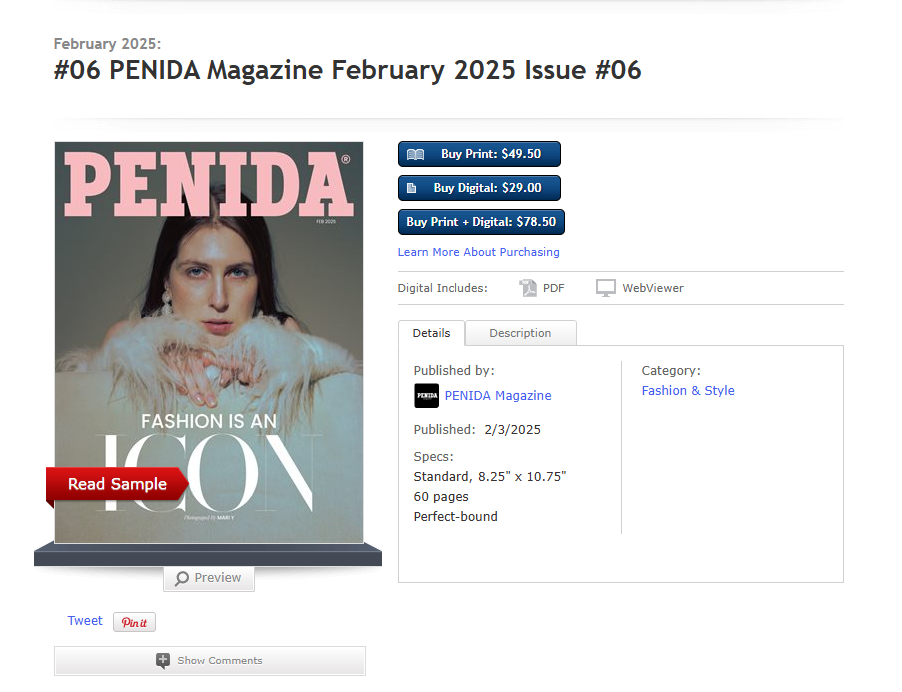Click the red Read Sample ribbon
The height and width of the screenshot is (692, 902).
(117, 484)
